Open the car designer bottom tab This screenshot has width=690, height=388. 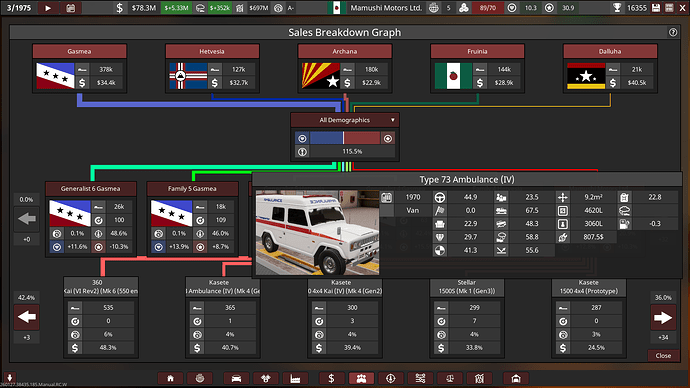(x=236, y=378)
